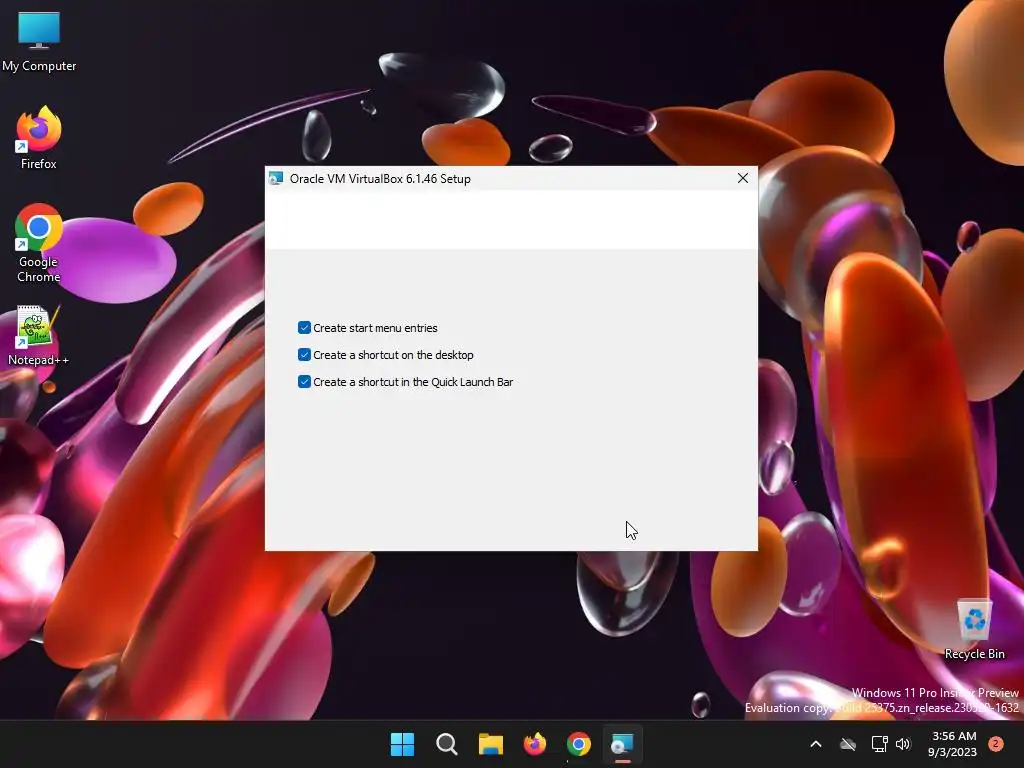1024x768 pixels.
Task: Open My Computer desktop icon
Action: pos(39,41)
